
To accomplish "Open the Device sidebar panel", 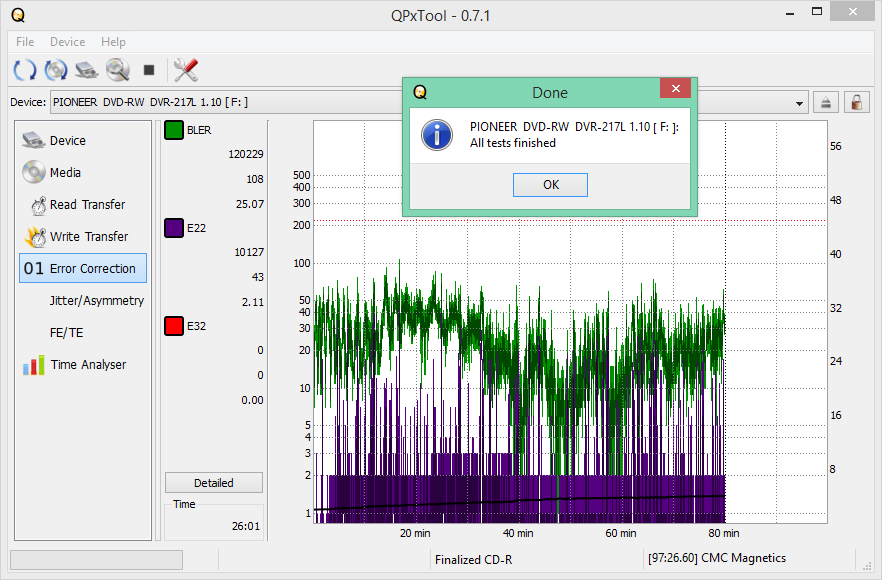I will [83, 140].
